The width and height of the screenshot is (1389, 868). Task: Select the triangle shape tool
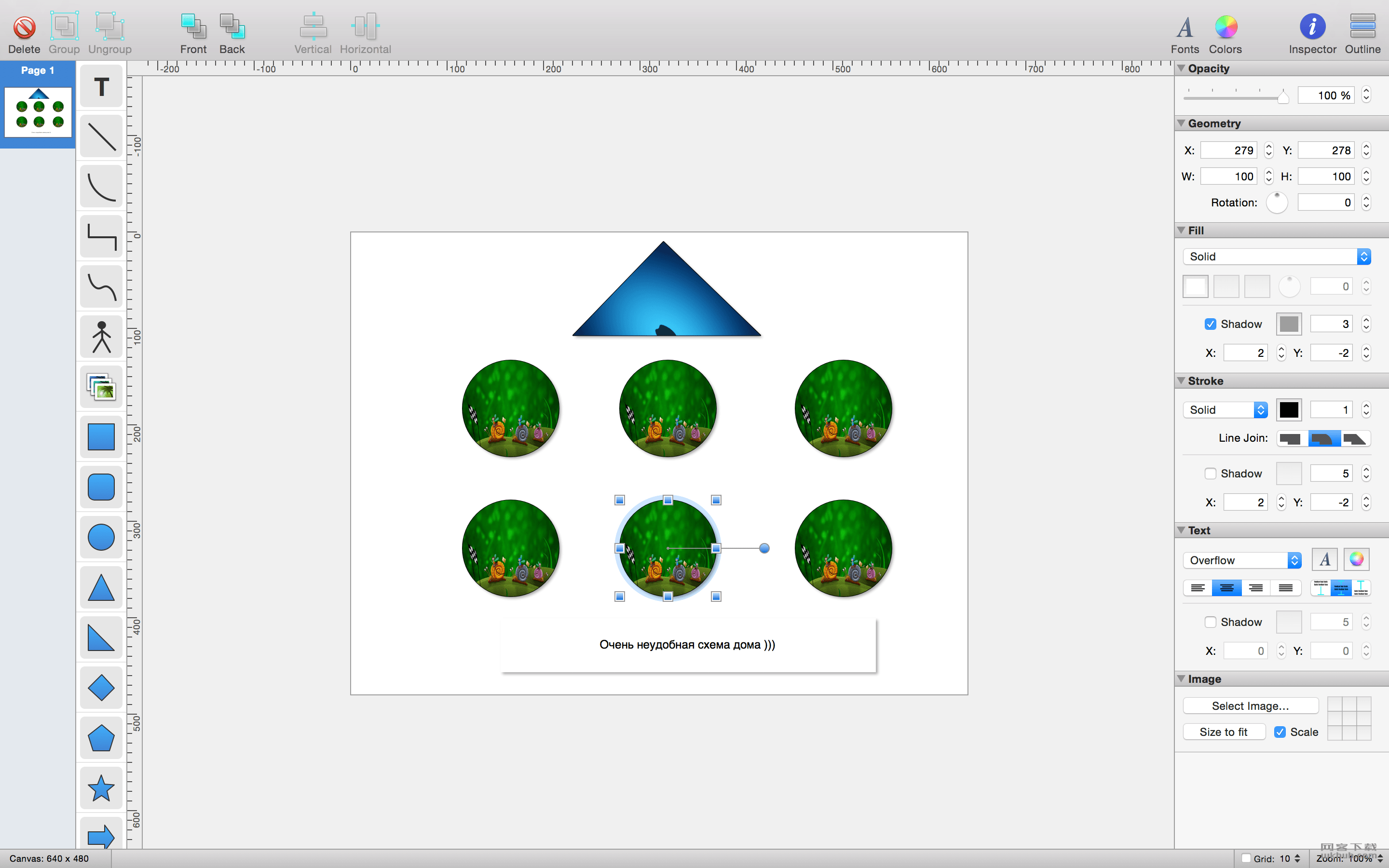[101, 587]
